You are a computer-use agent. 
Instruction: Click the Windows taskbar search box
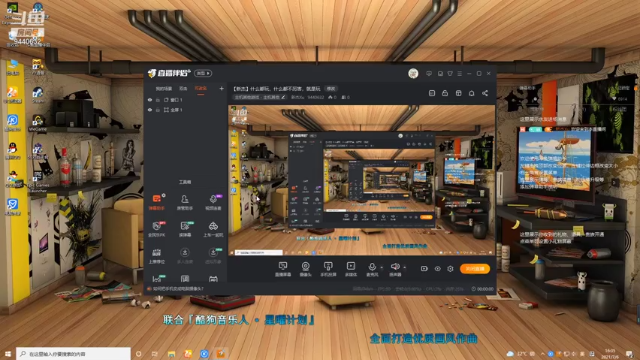click(73, 354)
